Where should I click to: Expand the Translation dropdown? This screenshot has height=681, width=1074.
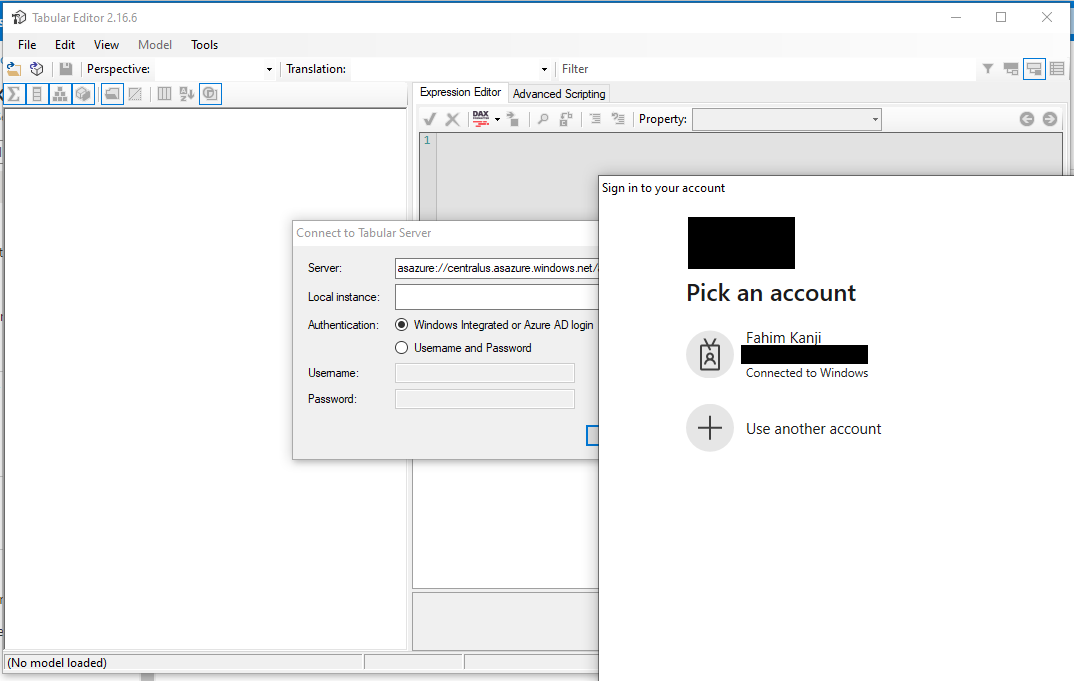pos(543,69)
